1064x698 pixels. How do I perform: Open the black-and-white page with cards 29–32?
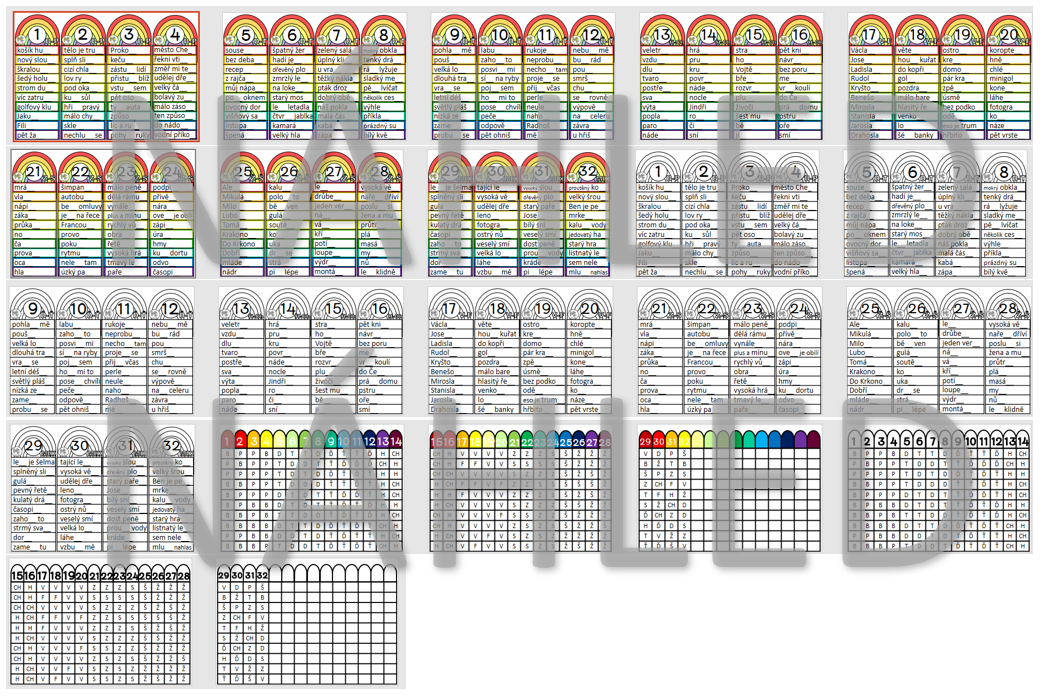(x=102, y=488)
